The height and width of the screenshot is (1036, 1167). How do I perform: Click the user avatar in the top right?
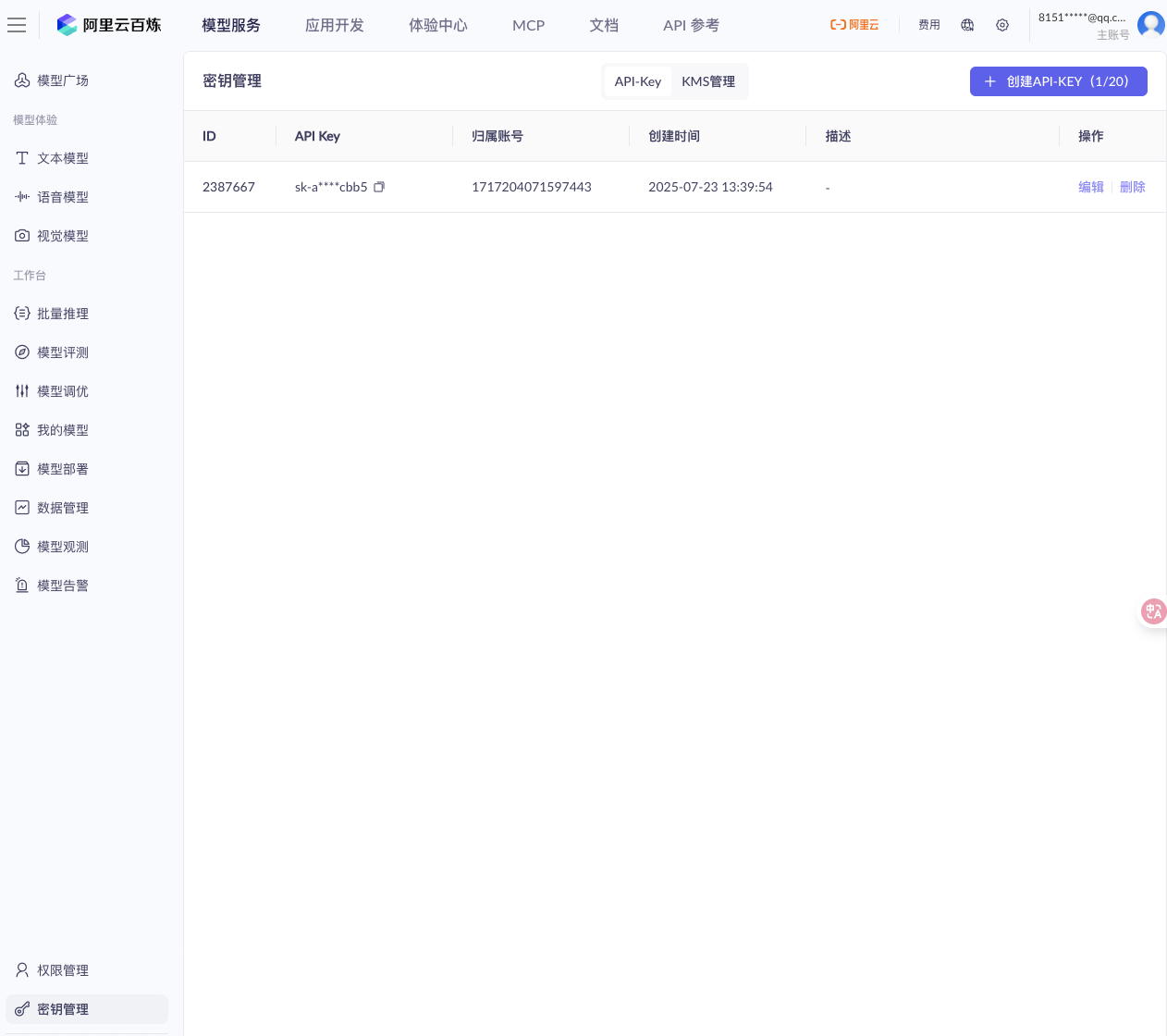click(x=1150, y=24)
